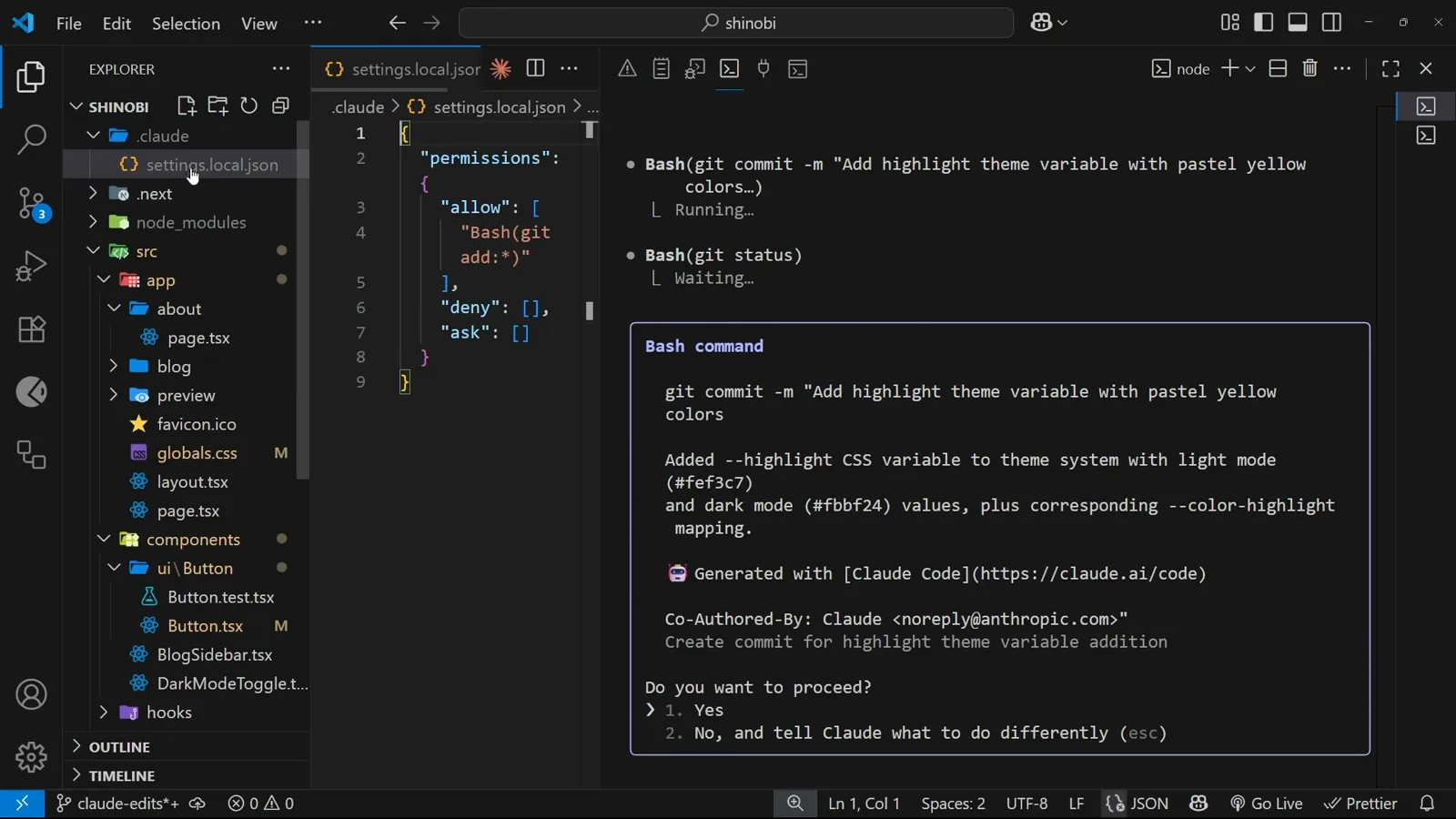Image resolution: width=1456 pixels, height=819 pixels.
Task: Open Source Control view with 3 changes
Action: (x=31, y=204)
